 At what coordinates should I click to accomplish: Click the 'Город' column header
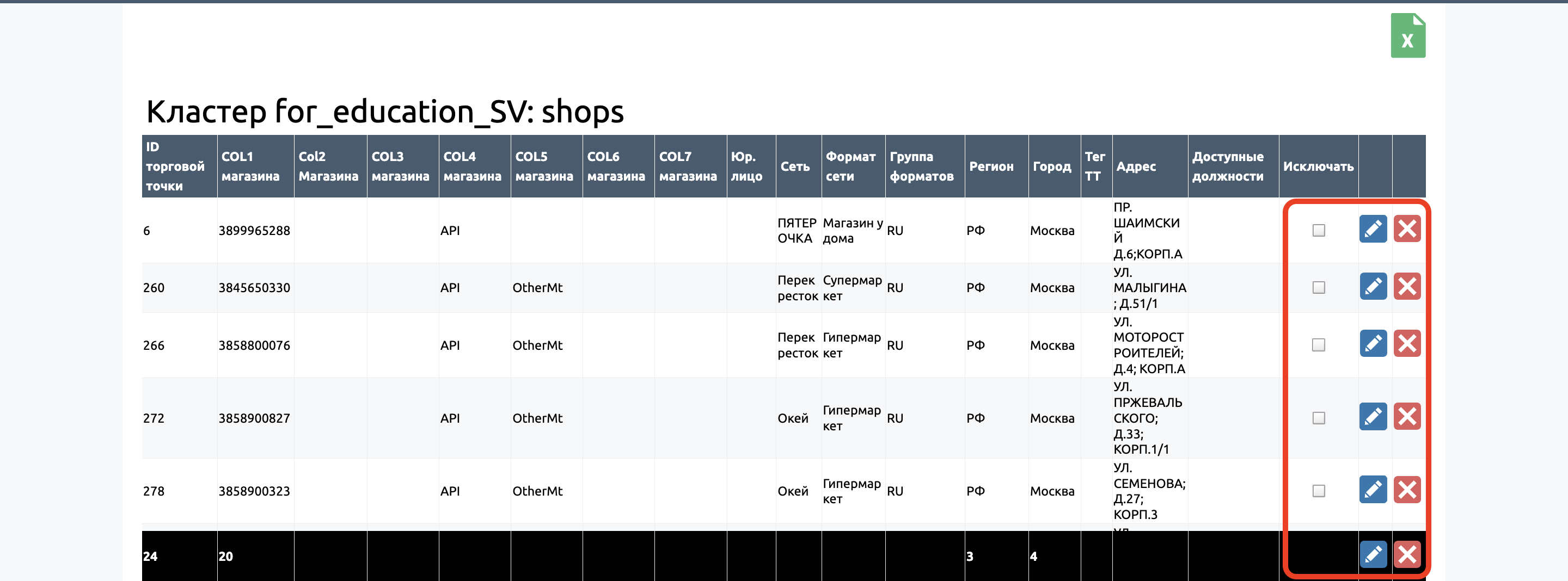pos(1051,166)
